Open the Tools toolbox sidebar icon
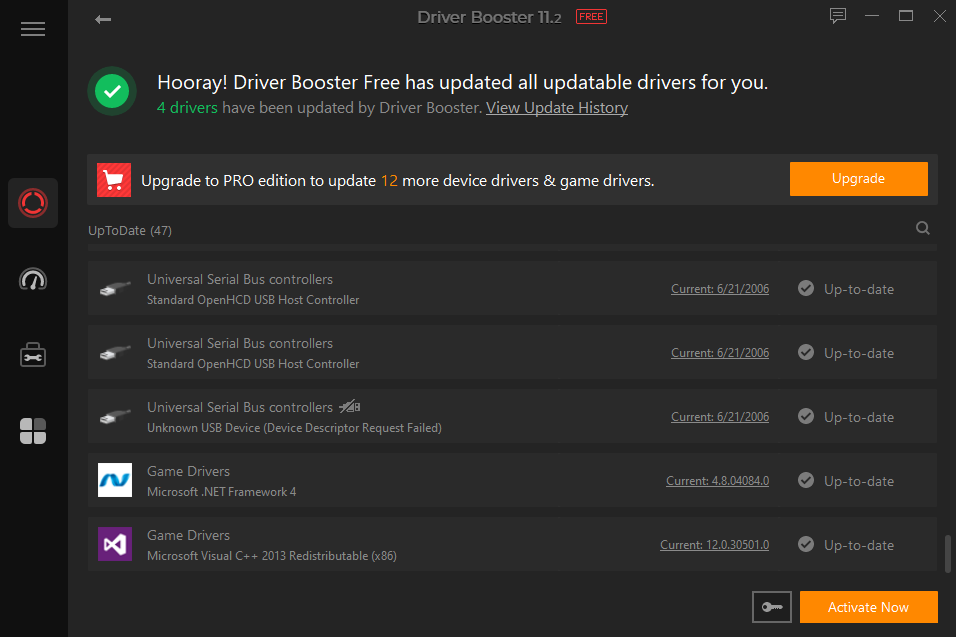Image resolution: width=956 pixels, height=637 pixels. pyautogui.click(x=33, y=355)
